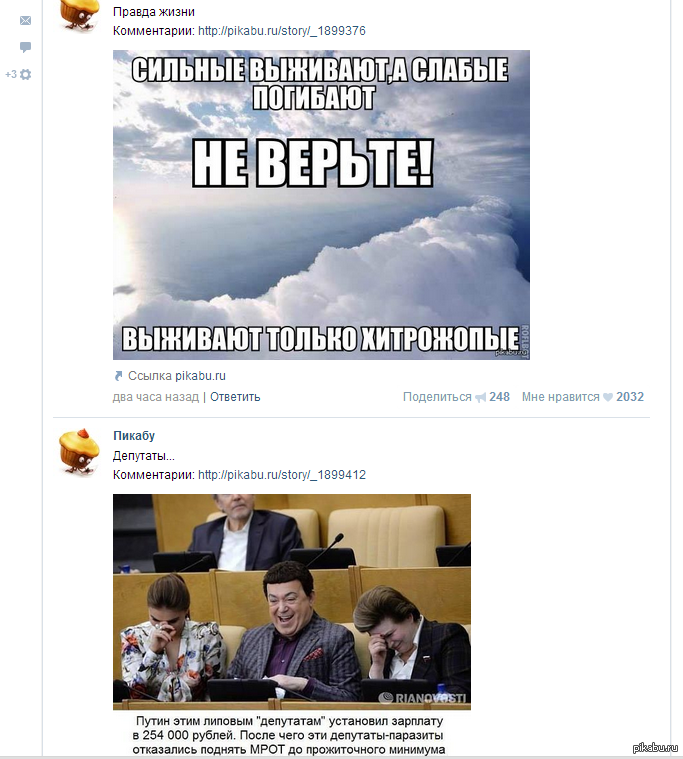
Task: Open link pikabu.ru/story/_1899412
Action: click(x=282, y=475)
